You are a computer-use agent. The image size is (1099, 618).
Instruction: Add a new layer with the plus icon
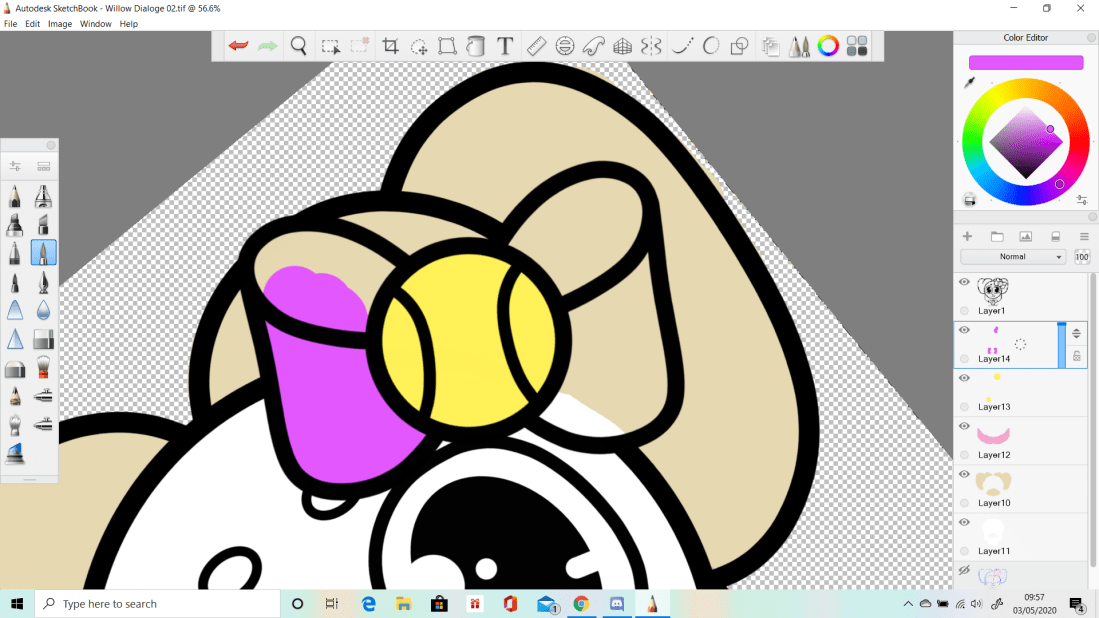tap(967, 236)
